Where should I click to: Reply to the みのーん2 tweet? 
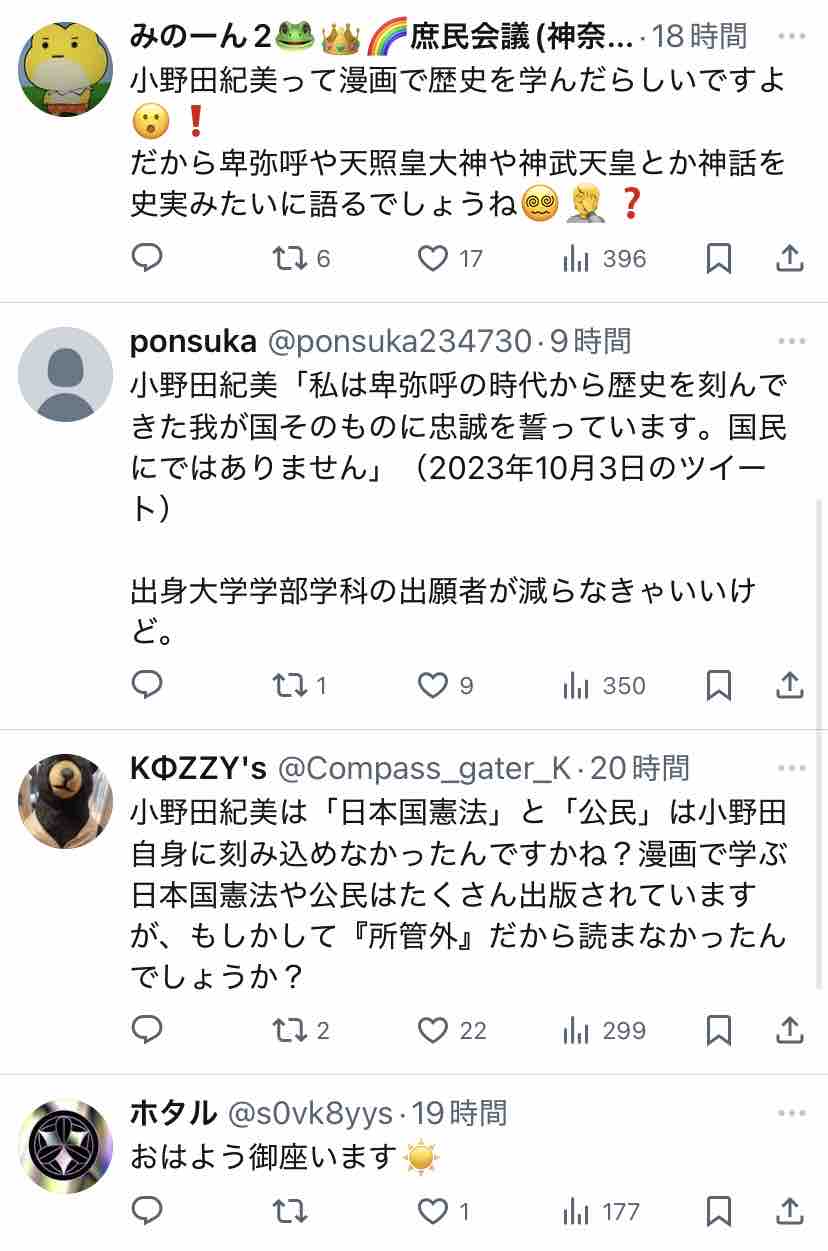pyautogui.click(x=147, y=259)
